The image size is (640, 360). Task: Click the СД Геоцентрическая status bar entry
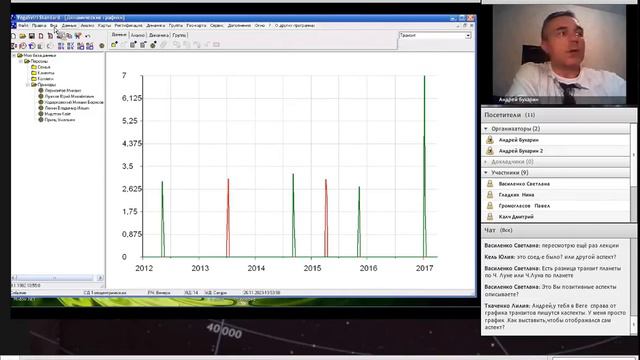pyautogui.click(x=104, y=293)
